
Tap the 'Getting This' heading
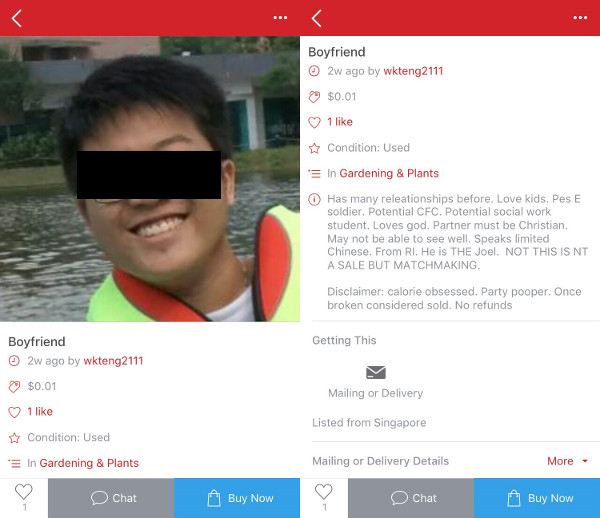coord(344,340)
